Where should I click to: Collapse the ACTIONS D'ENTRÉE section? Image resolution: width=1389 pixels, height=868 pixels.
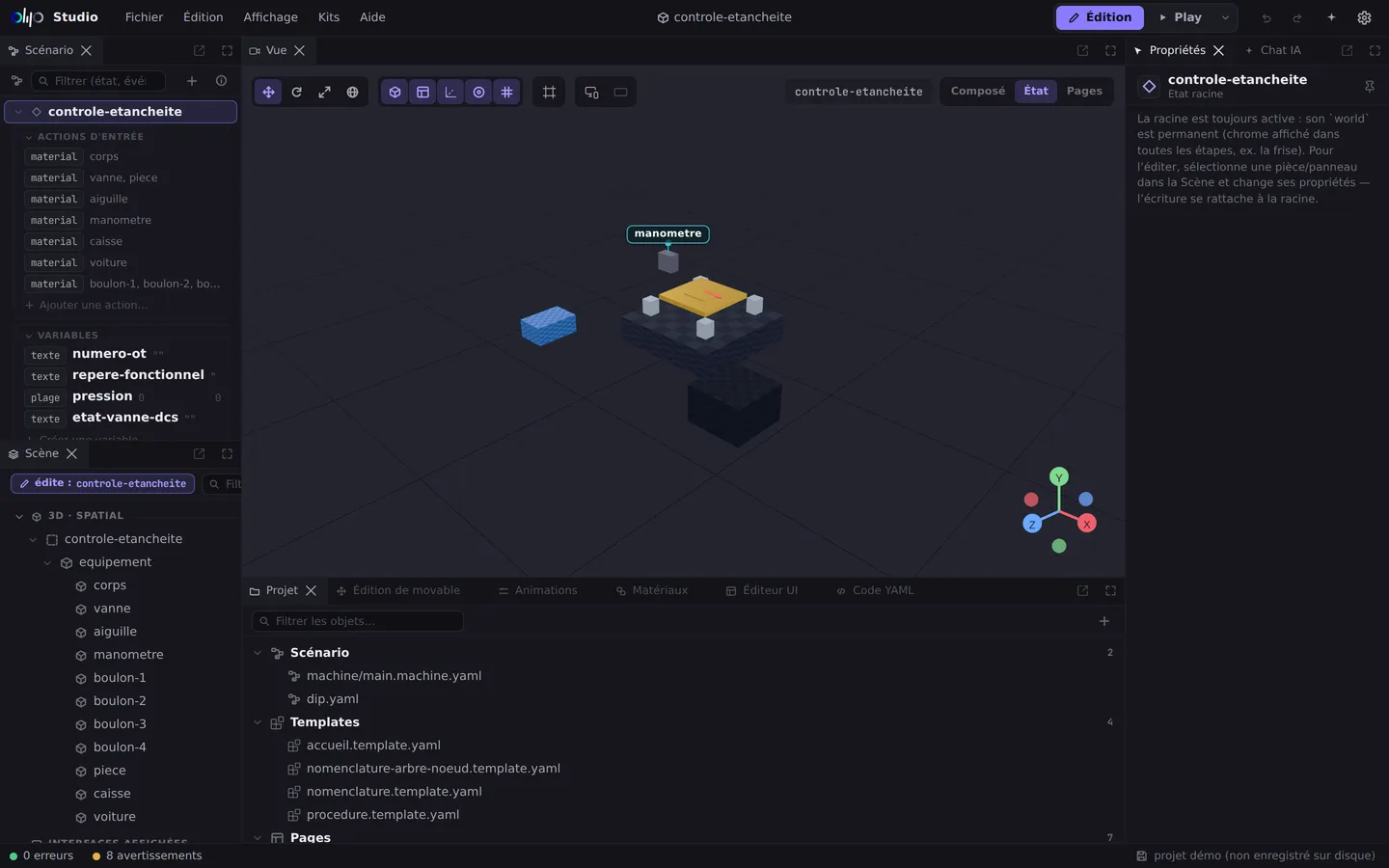tap(29, 137)
